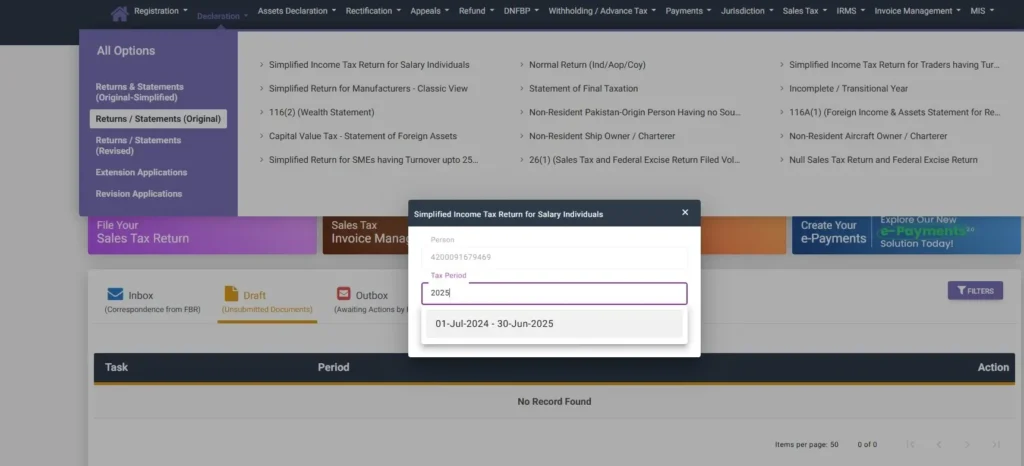The image size is (1024, 466).
Task: Open the MIS menu
Action: (x=982, y=10)
